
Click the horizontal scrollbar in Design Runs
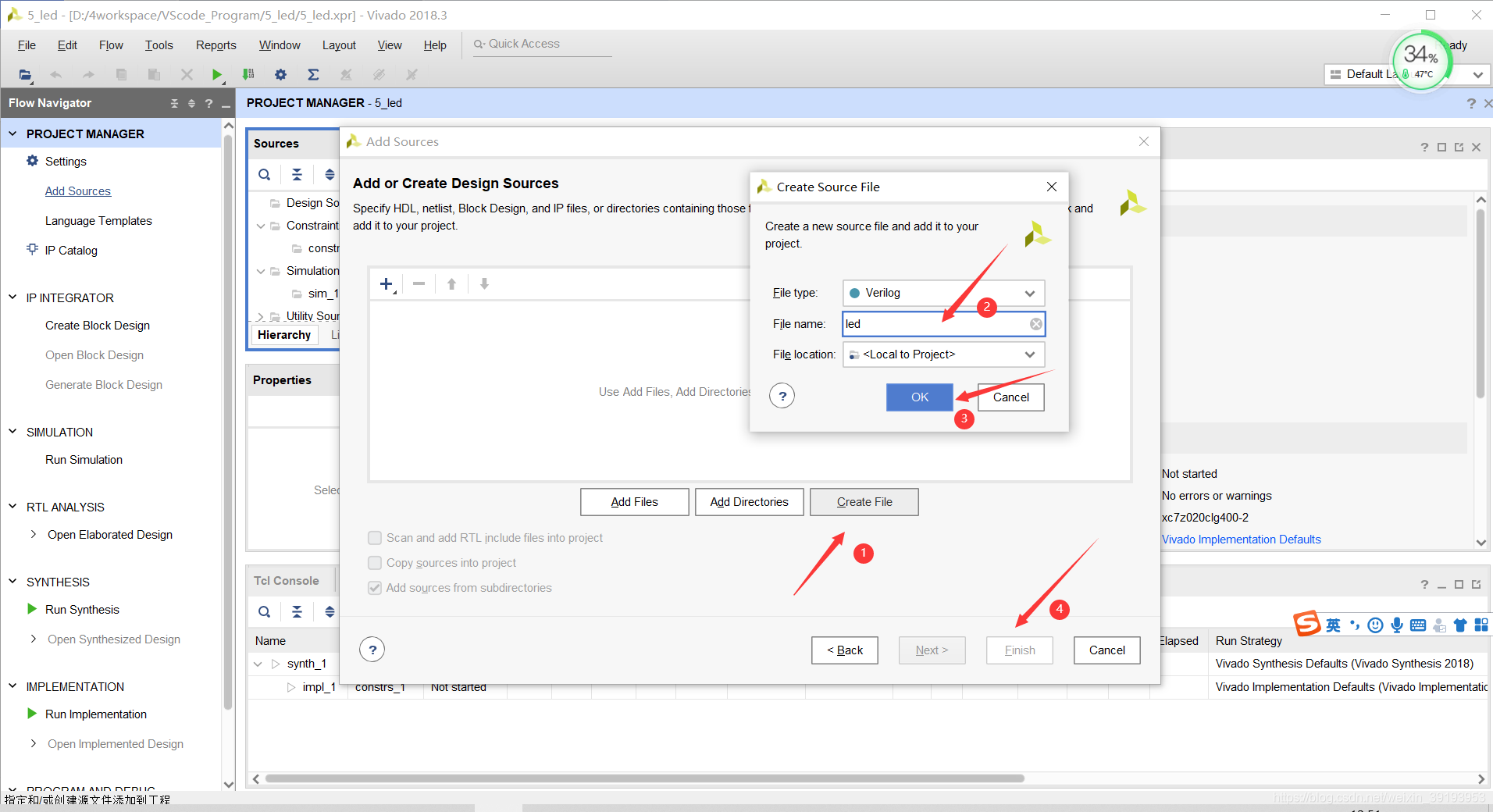coord(645,778)
